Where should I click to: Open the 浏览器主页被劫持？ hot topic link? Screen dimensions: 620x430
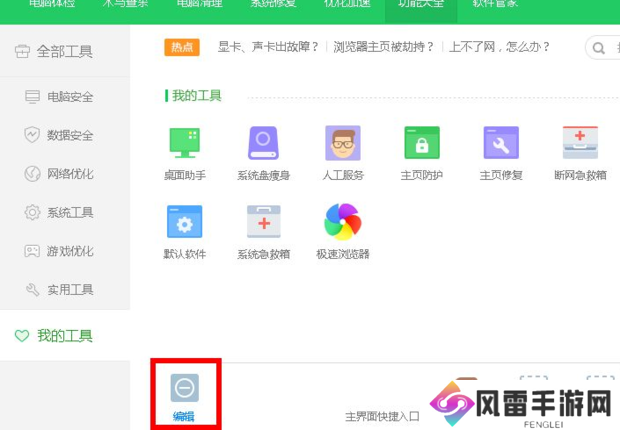[384, 47]
